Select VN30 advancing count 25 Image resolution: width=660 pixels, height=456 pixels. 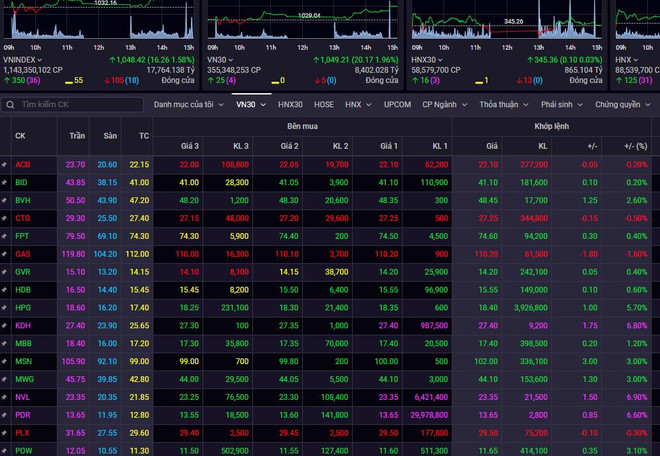(x=220, y=80)
